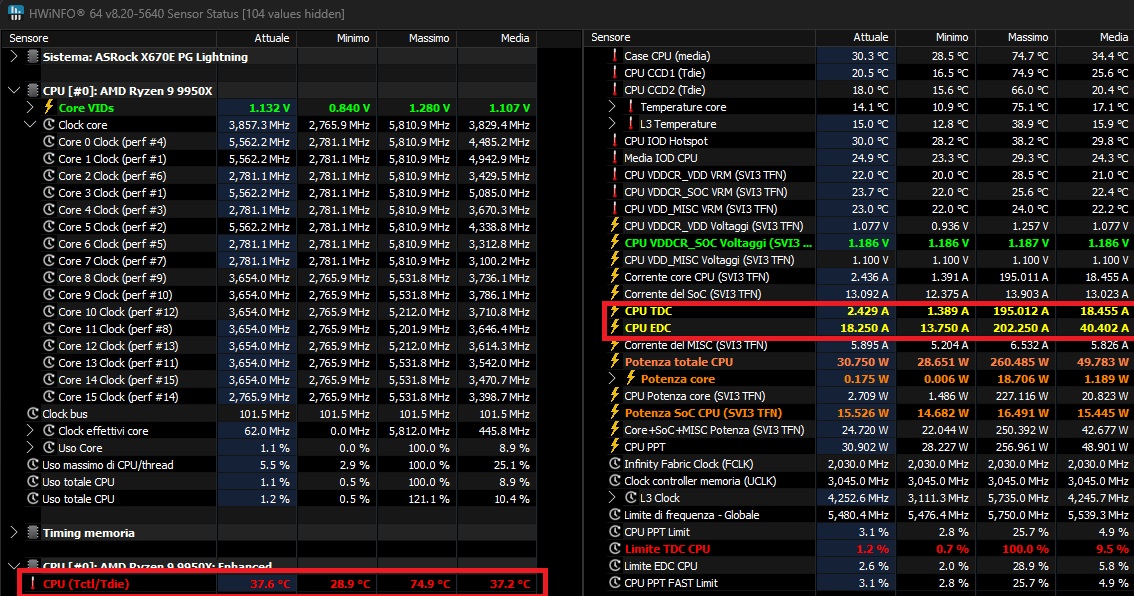Click the lightning icon beside Core VIDs
The image size is (1134, 596).
48,107
